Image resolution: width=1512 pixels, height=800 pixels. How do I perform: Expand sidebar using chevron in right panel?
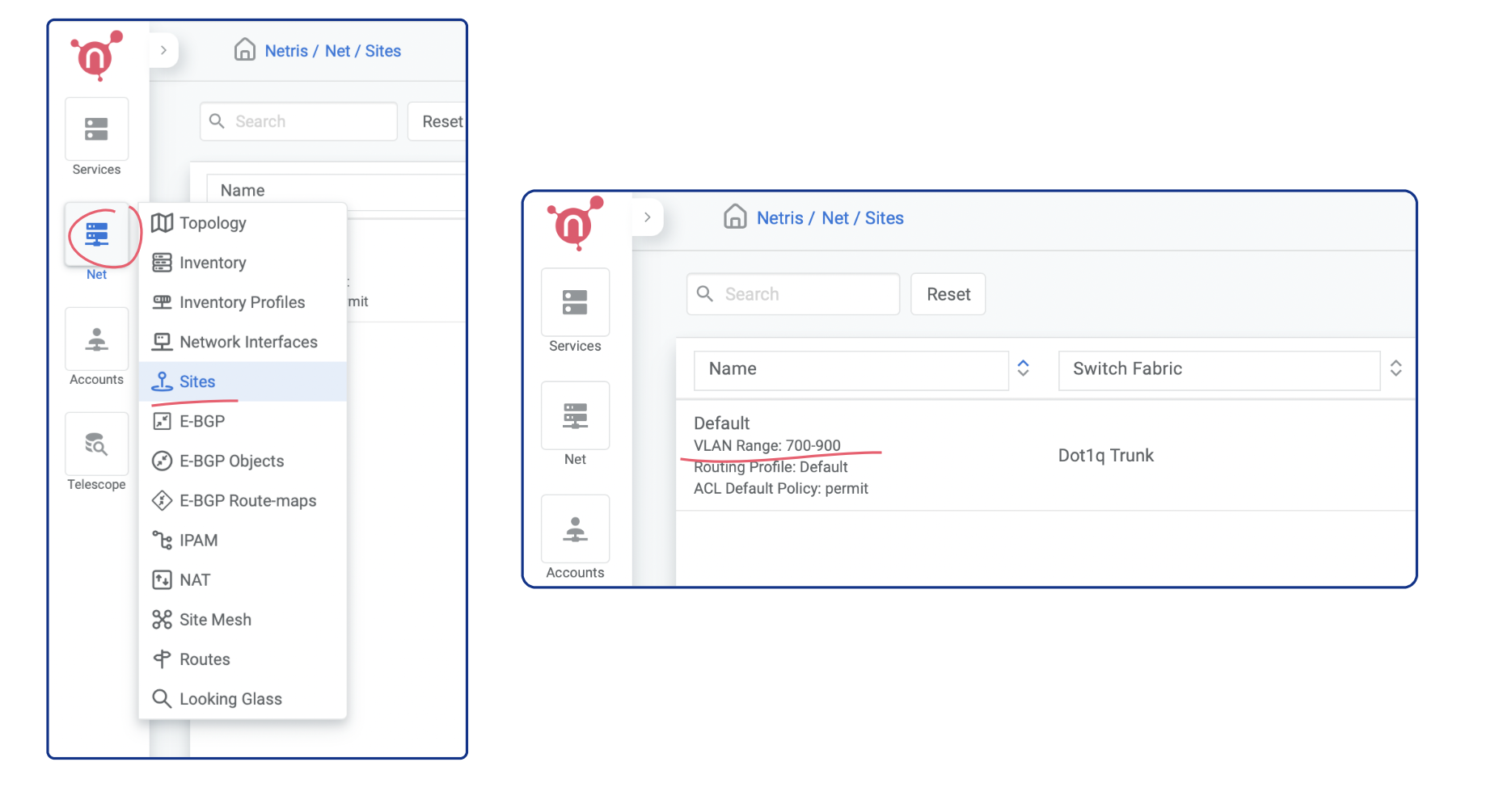click(x=647, y=217)
